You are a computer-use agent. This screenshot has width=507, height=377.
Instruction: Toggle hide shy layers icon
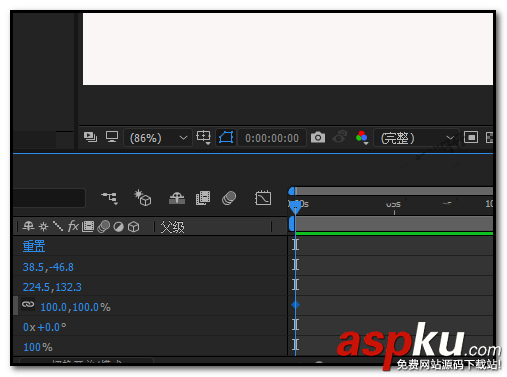point(177,198)
